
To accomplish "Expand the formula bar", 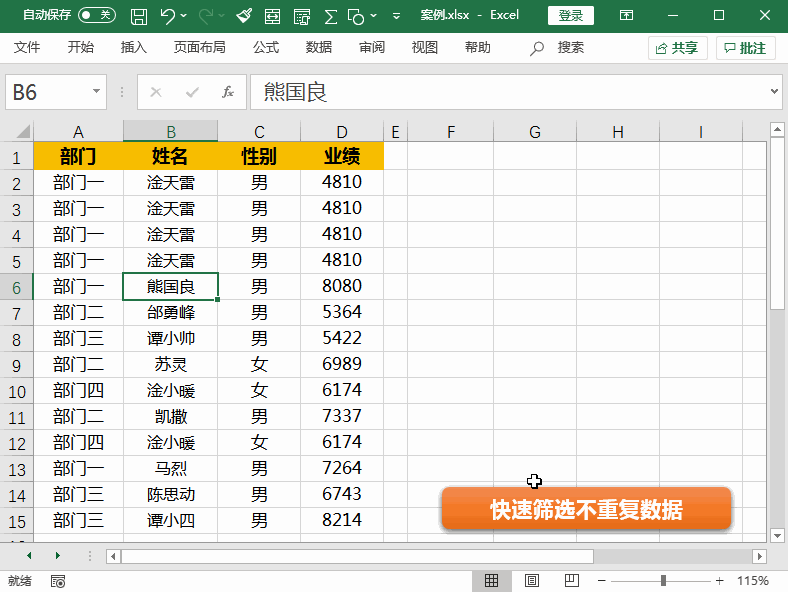I will click(775, 92).
